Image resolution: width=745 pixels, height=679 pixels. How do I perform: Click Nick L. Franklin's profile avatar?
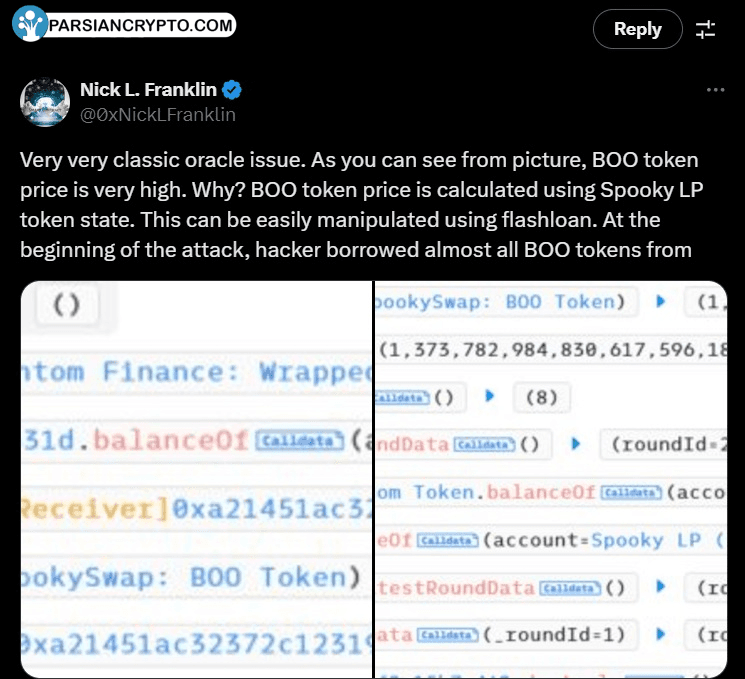pos(45,102)
